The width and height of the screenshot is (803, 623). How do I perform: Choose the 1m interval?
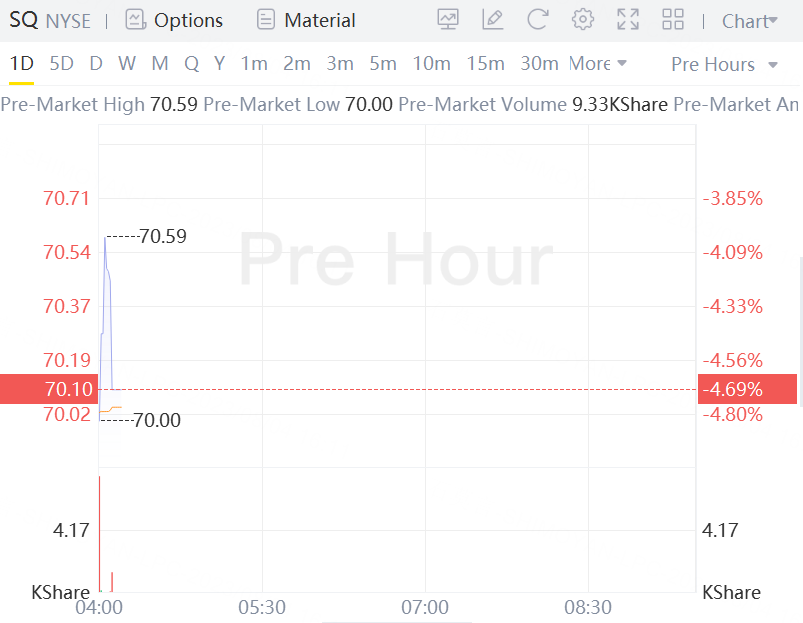click(x=254, y=64)
